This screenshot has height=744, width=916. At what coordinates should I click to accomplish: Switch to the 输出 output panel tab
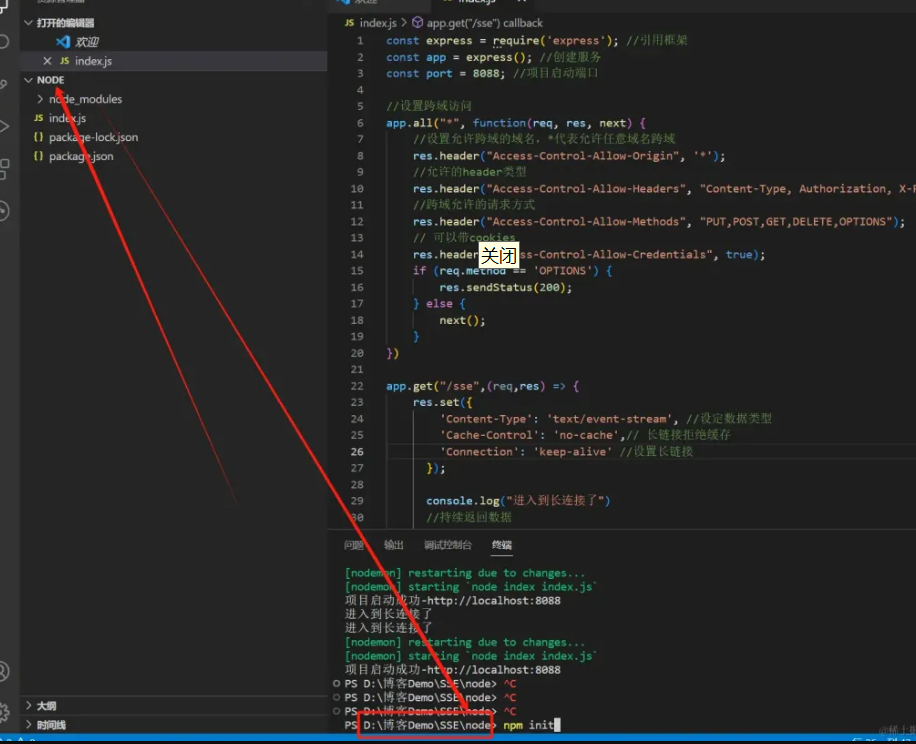[x=394, y=545]
